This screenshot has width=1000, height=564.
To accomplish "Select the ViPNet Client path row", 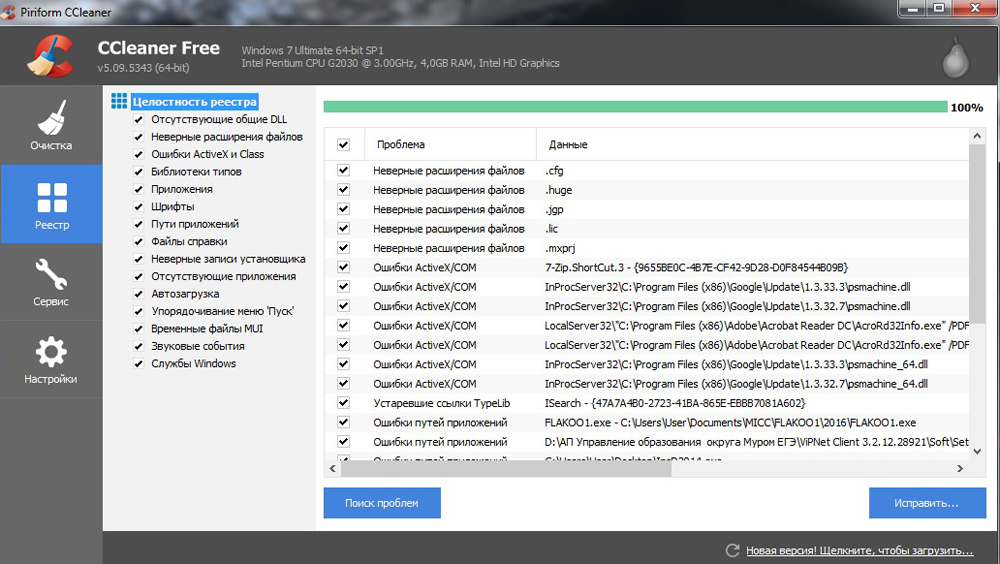I will (x=647, y=442).
